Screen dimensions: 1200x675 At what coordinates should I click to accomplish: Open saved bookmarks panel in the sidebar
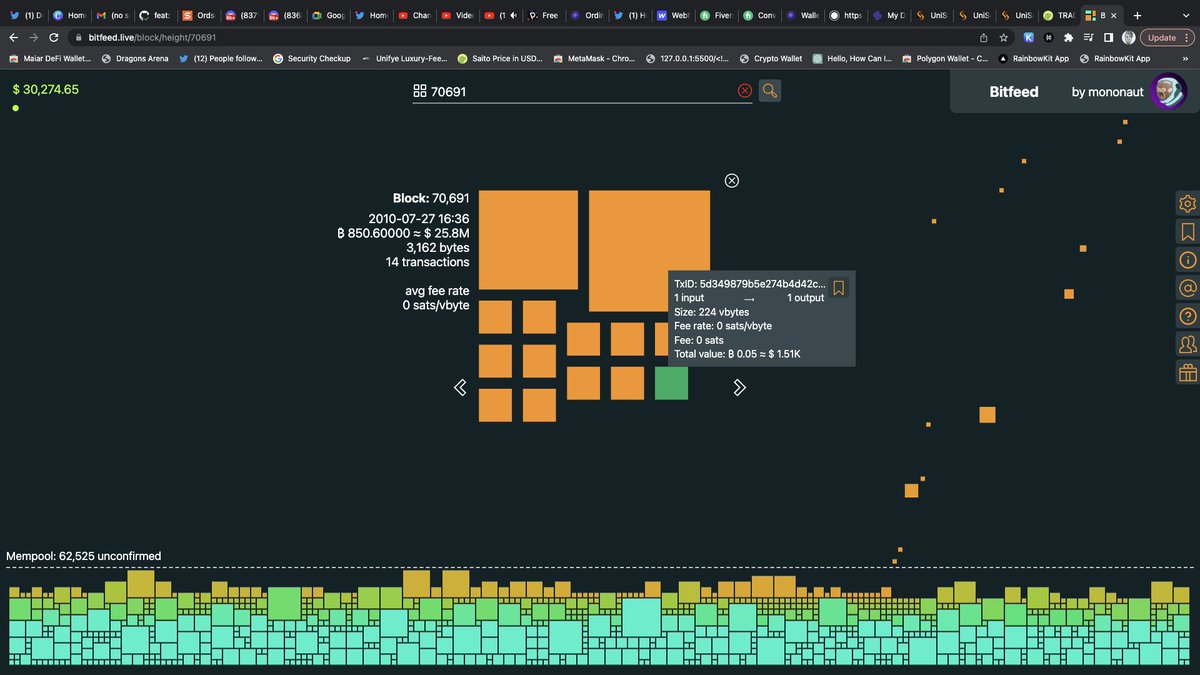pos(1187,231)
